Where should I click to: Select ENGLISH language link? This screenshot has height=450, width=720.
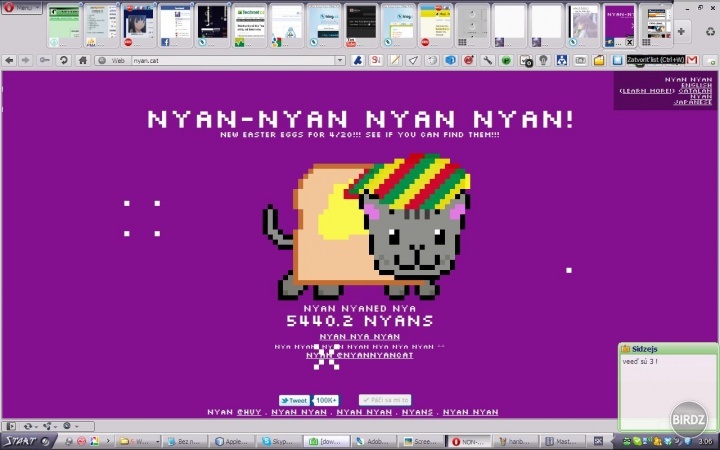(x=696, y=85)
